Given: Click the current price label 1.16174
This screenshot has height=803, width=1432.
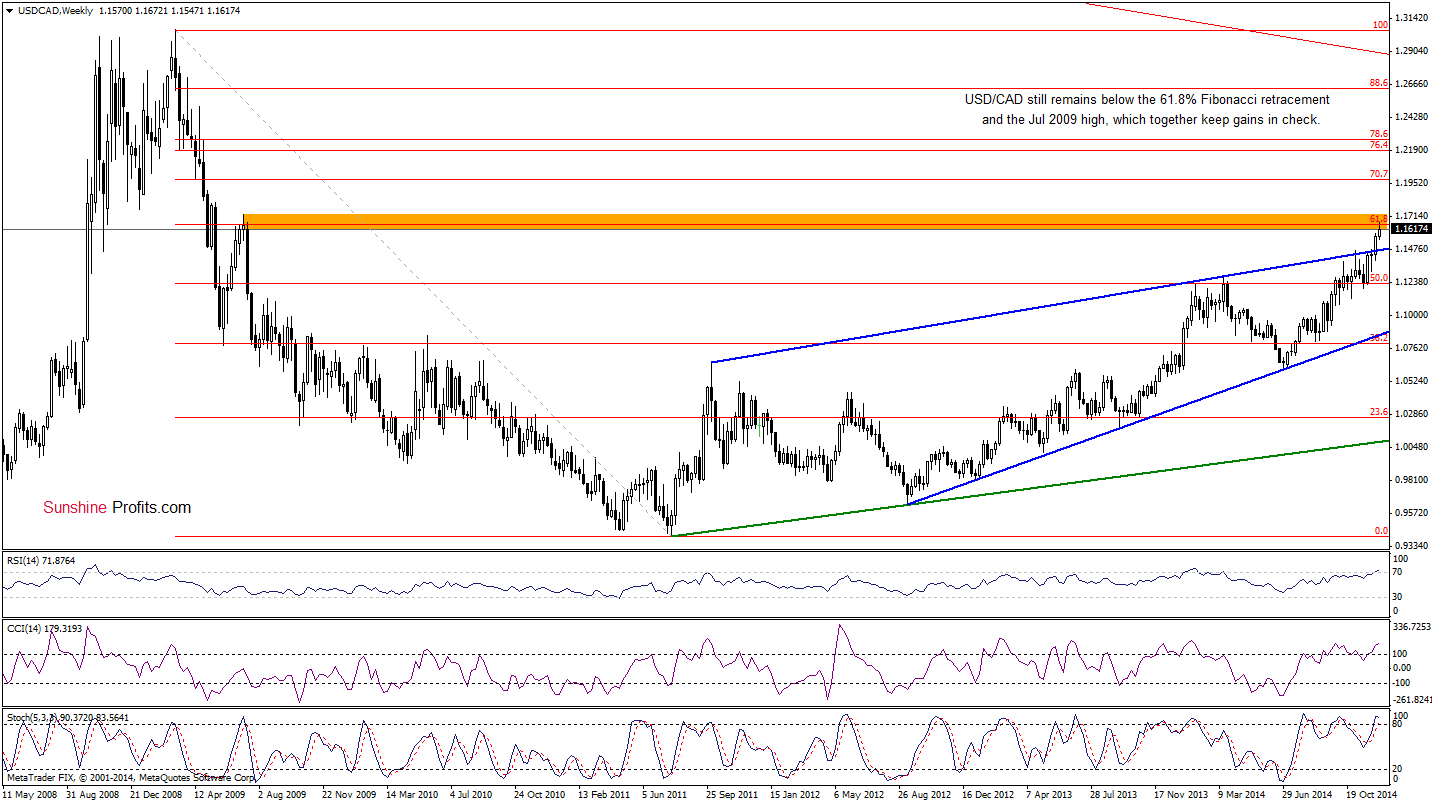Looking at the screenshot, I should pyautogui.click(x=1410, y=229).
